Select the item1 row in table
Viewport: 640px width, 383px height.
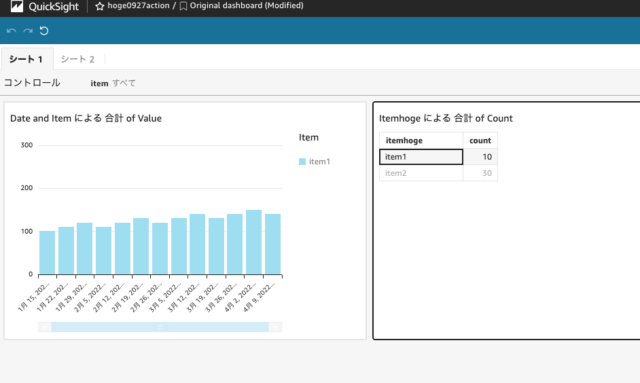pyautogui.click(x=438, y=157)
